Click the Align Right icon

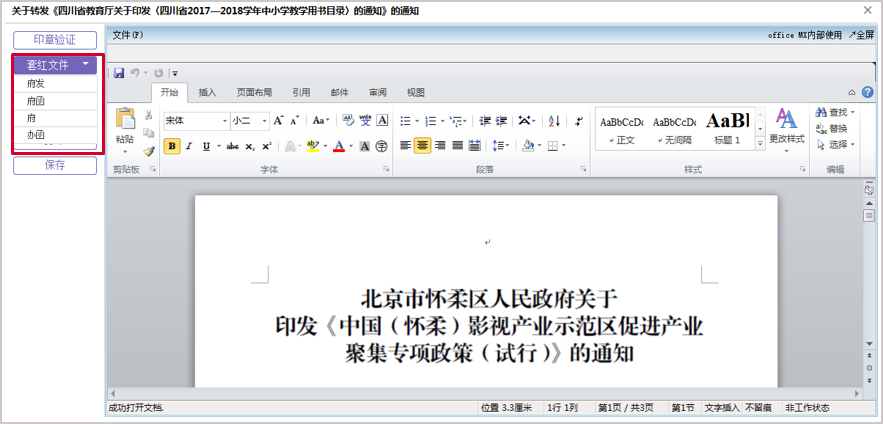click(x=440, y=146)
